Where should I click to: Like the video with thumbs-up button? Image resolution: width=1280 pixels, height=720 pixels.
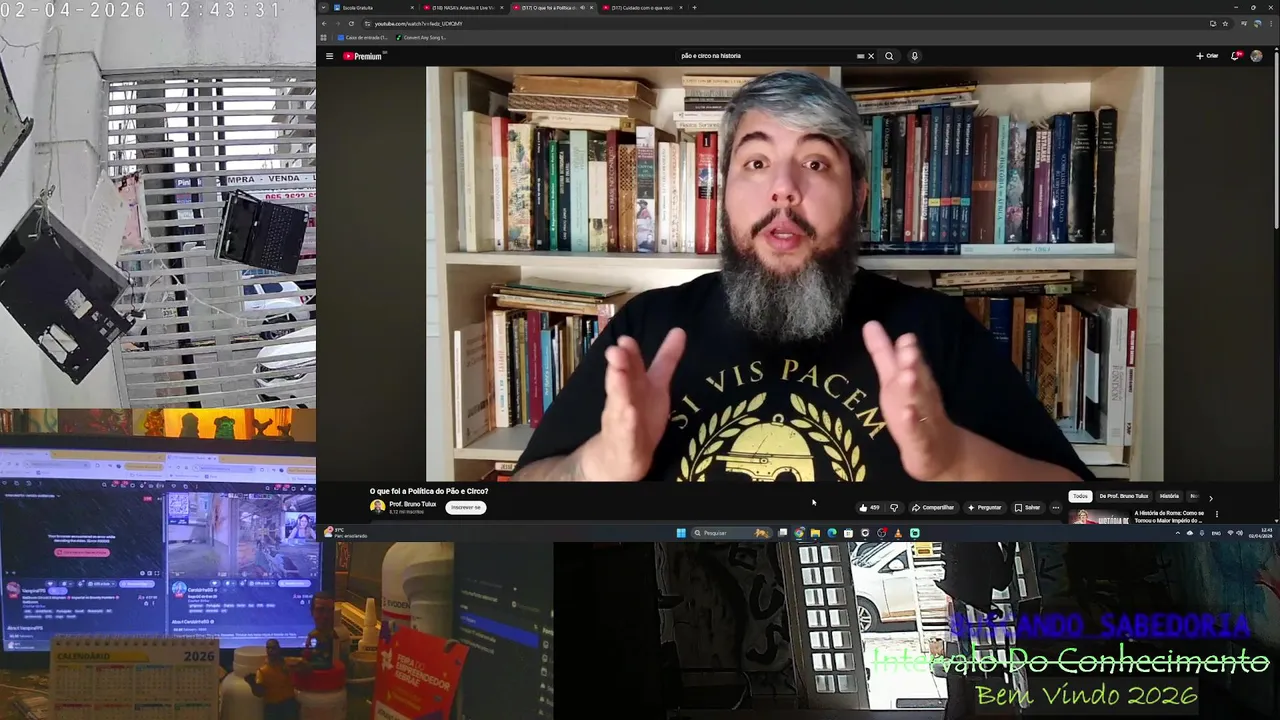(868, 507)
